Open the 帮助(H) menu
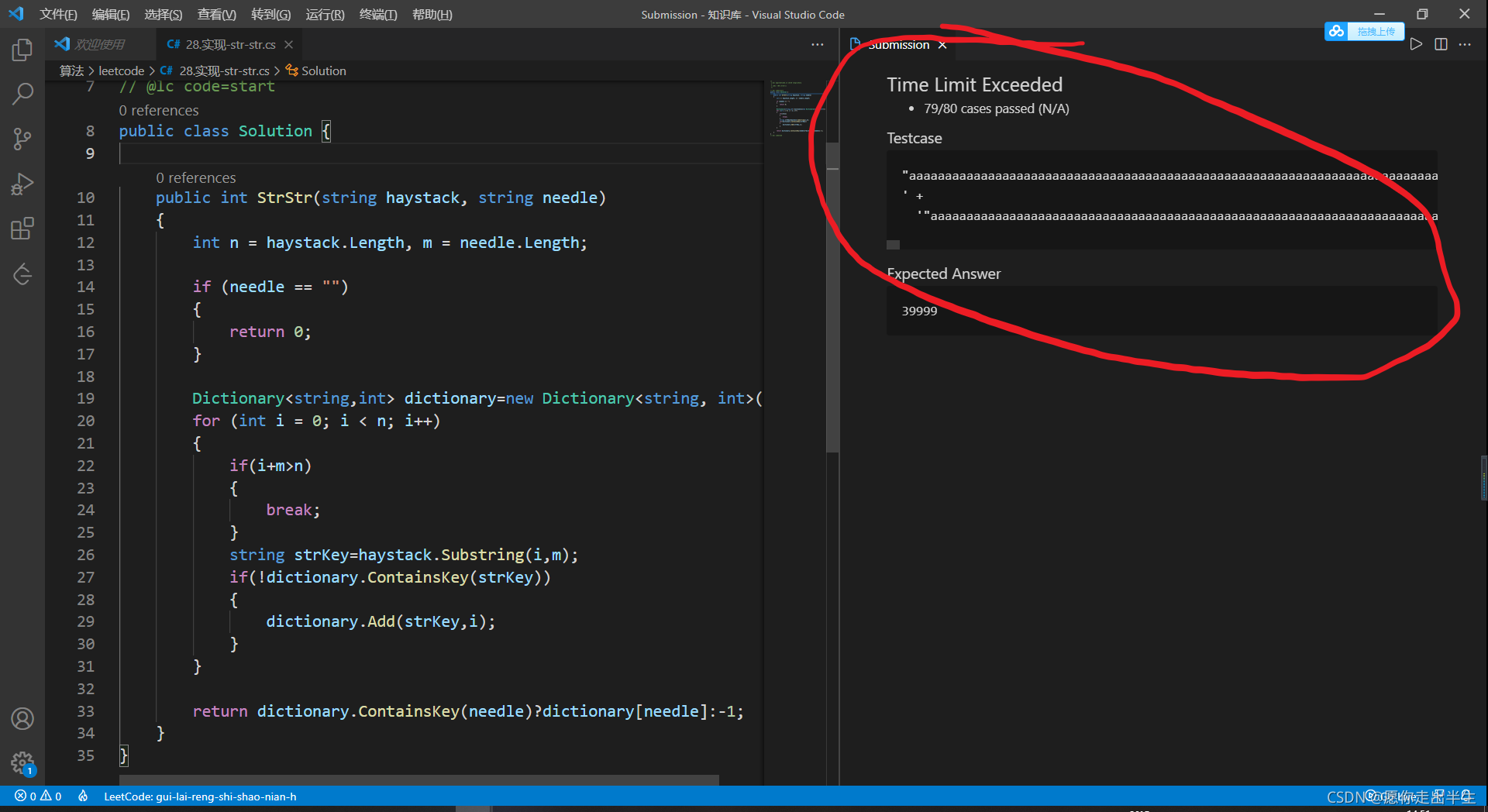Image resolution: width=1488 pixels, height=812 pixels. click(x=432, y=14)
